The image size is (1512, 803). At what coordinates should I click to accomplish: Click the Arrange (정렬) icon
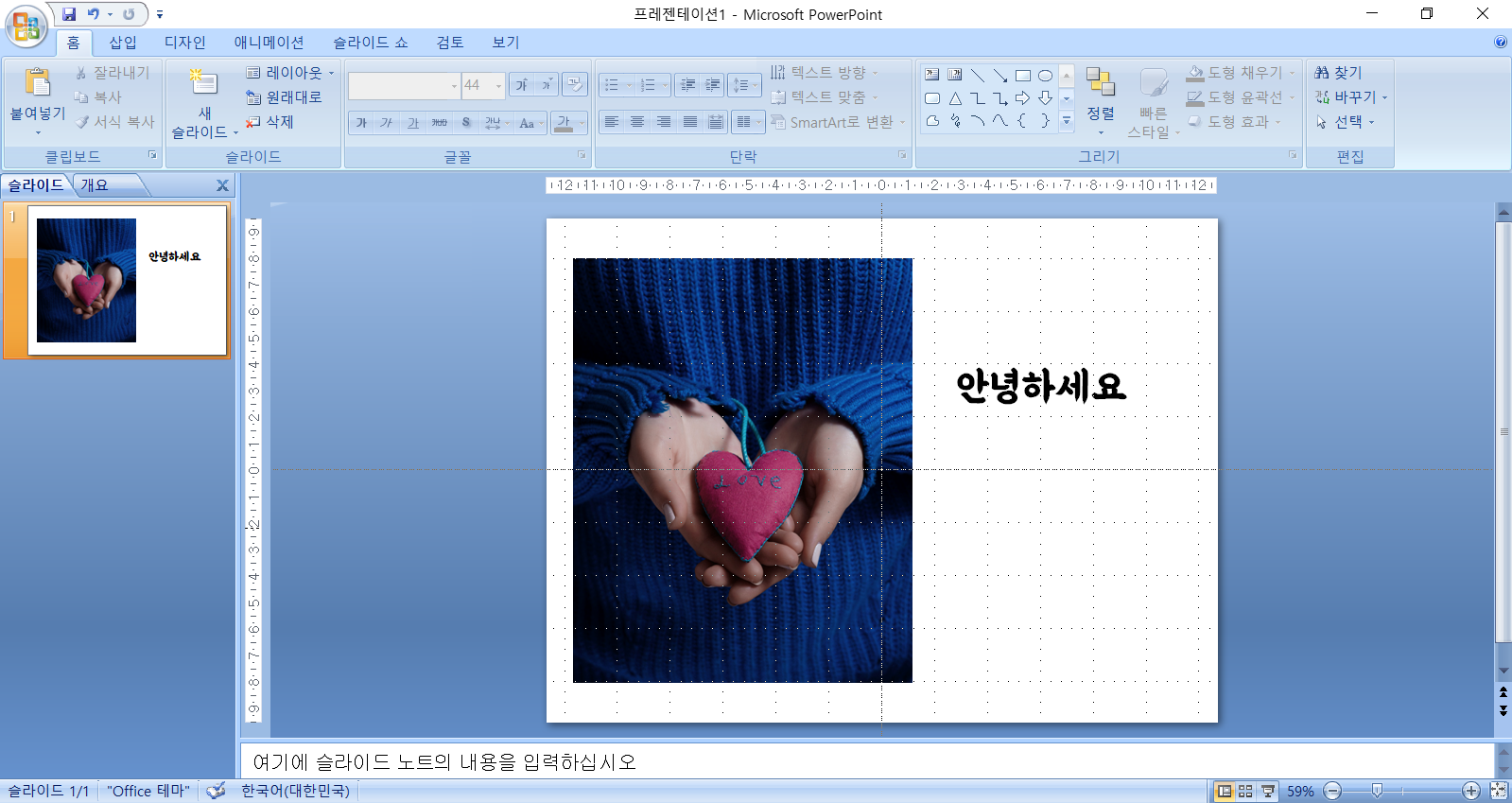point(1100,82)
